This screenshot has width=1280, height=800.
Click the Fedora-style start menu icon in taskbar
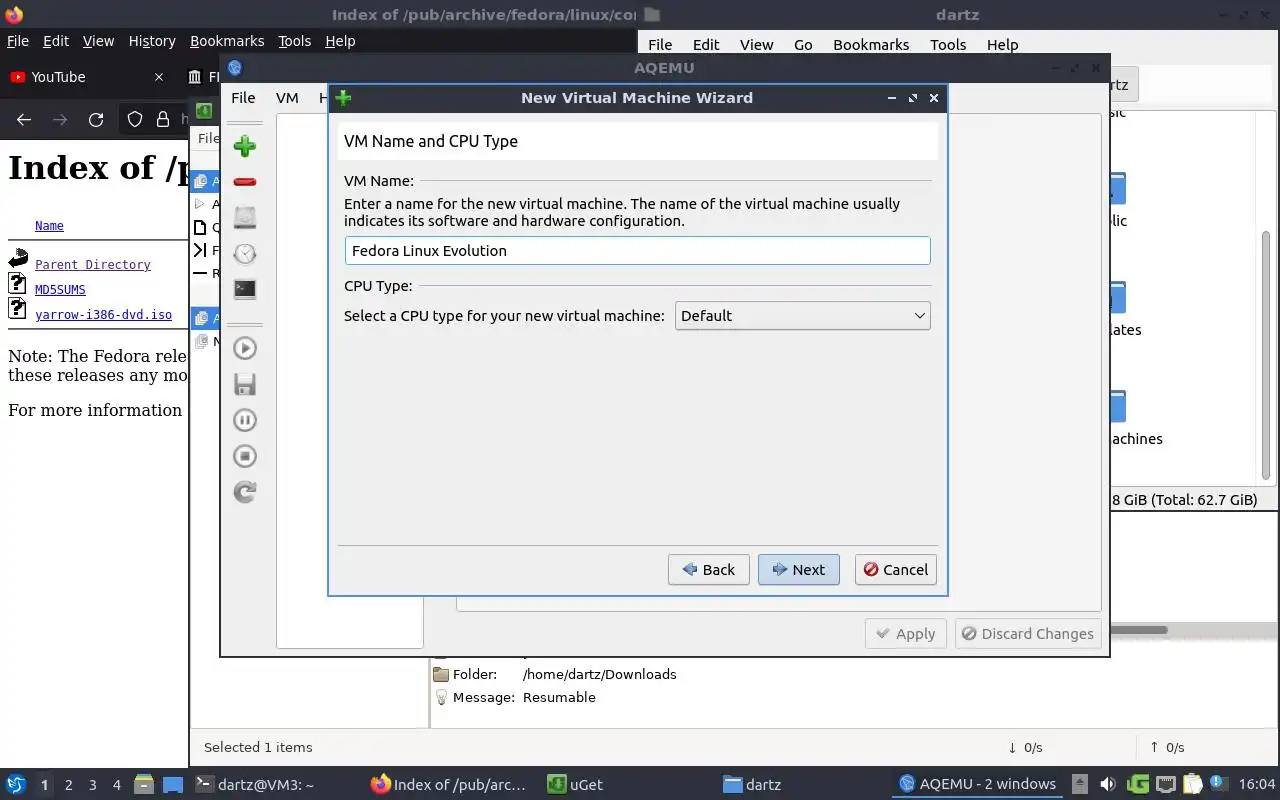click(16, 784)
